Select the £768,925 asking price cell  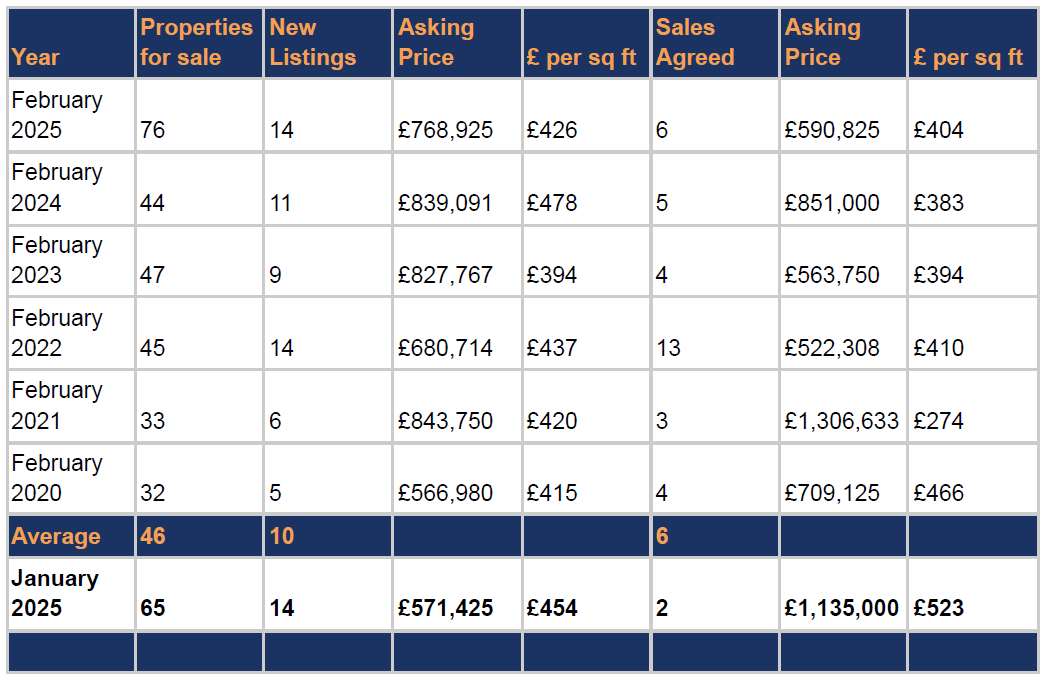pyautogui.click(x=445, y=131)
